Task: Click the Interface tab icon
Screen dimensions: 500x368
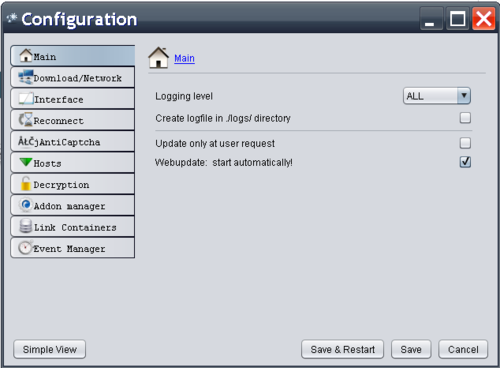Action: [26, 99]
